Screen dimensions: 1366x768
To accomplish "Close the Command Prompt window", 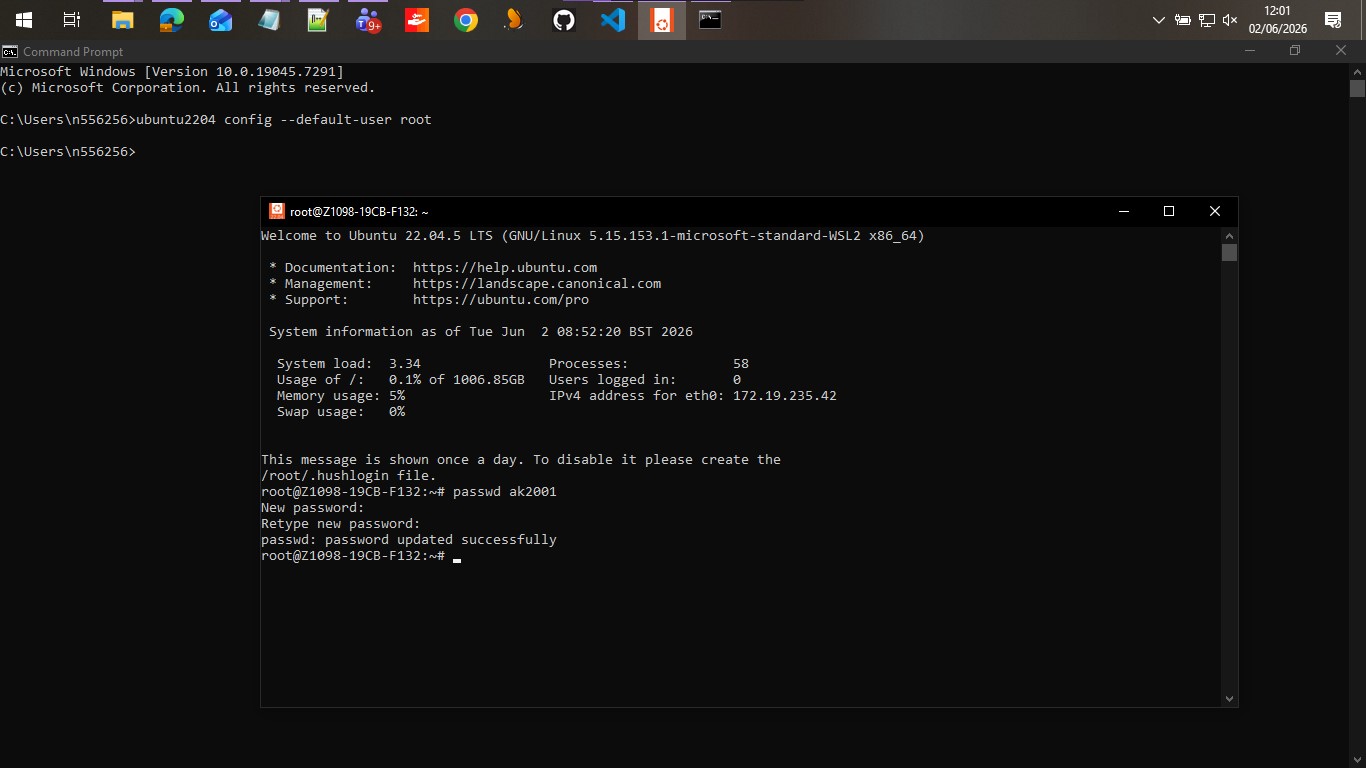I will click(1342, 51).
